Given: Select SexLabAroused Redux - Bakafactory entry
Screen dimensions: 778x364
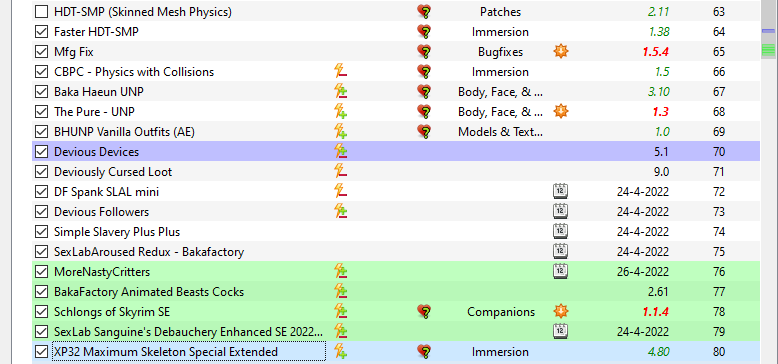Looking at the screenshot, I should pos(149,251).
